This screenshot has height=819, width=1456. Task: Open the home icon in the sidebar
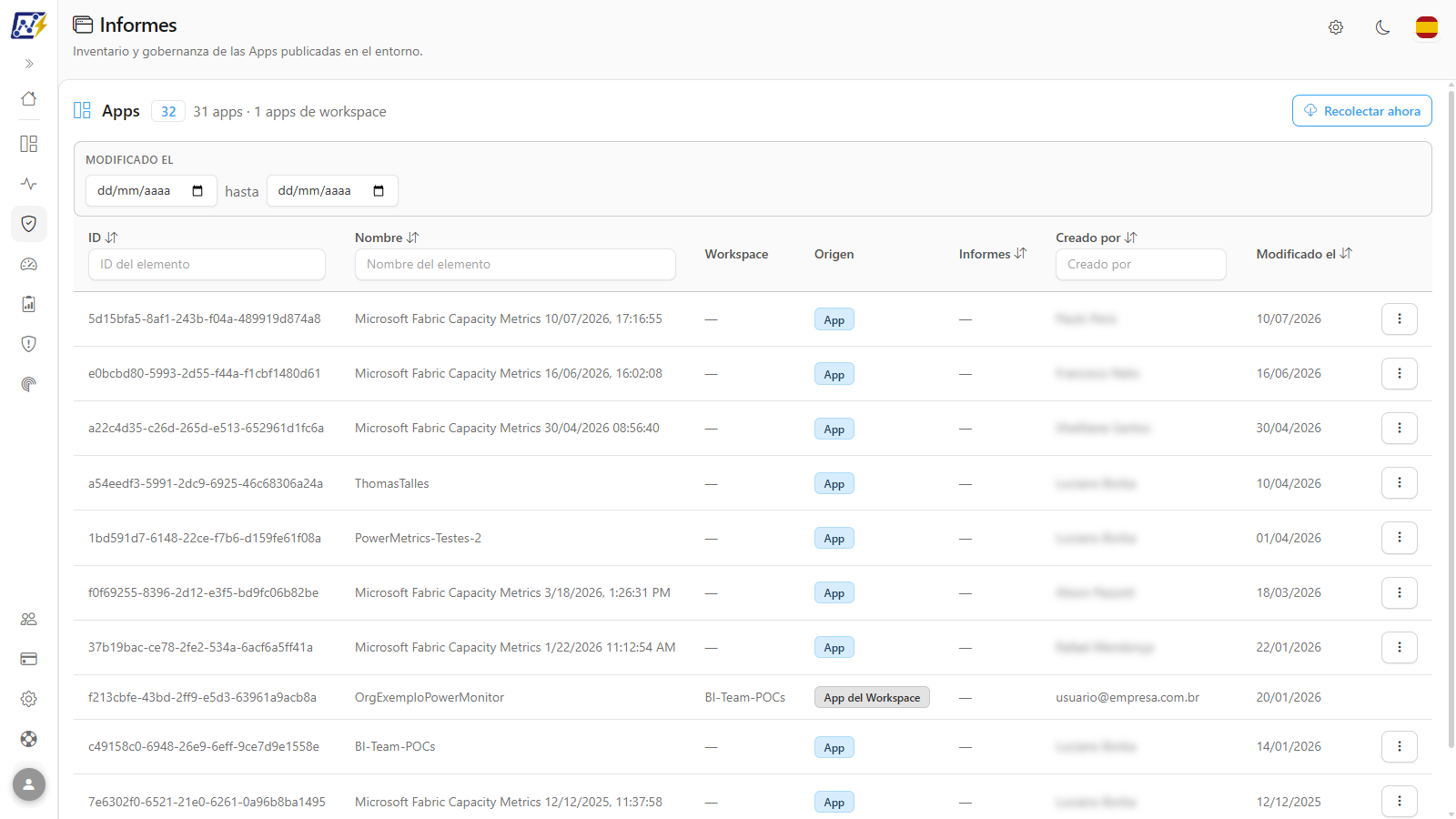tap(29, 98)
